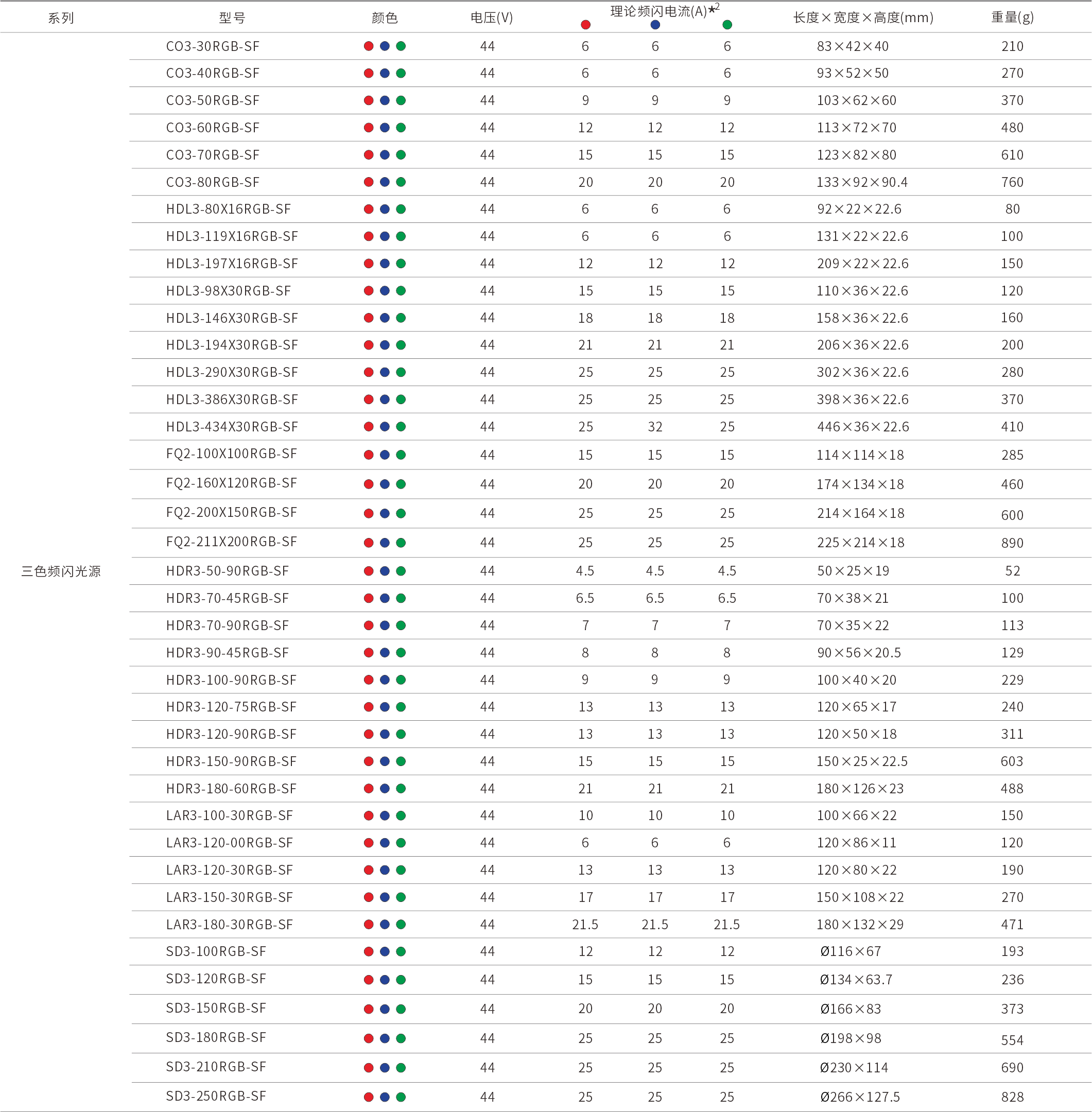The image size is (1092, 1112).
Task: Click the 电压(V) column header
Action: (x=492, y=18)
